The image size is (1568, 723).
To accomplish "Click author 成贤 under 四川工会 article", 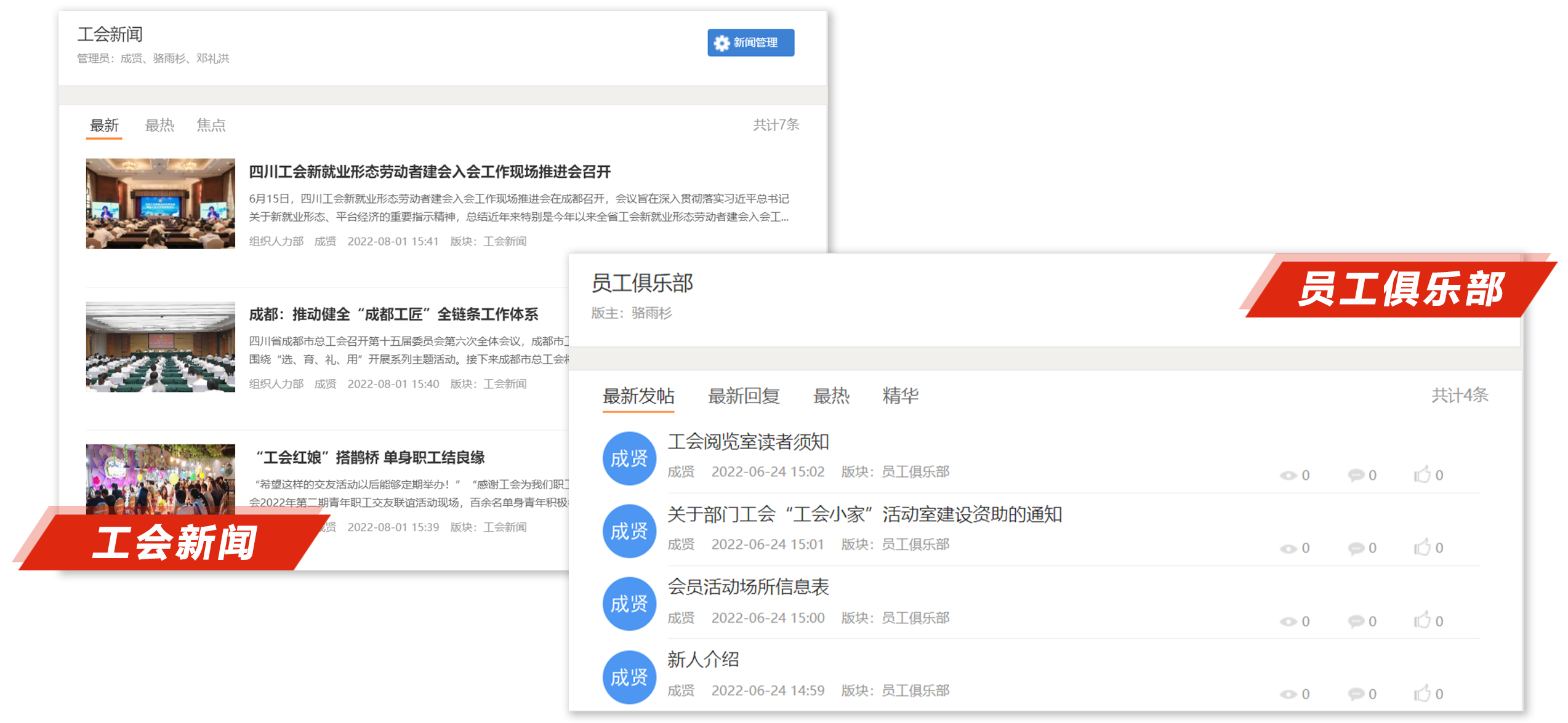I will click(325, 241).
